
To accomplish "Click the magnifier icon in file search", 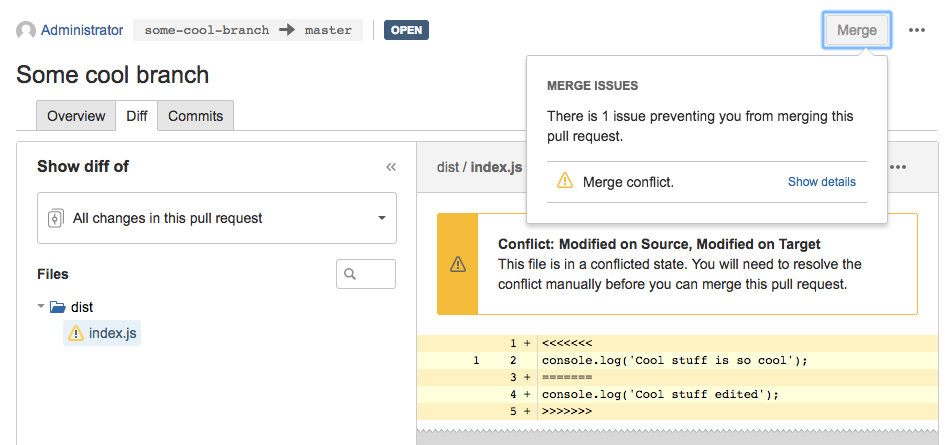I will coord(350,274).
